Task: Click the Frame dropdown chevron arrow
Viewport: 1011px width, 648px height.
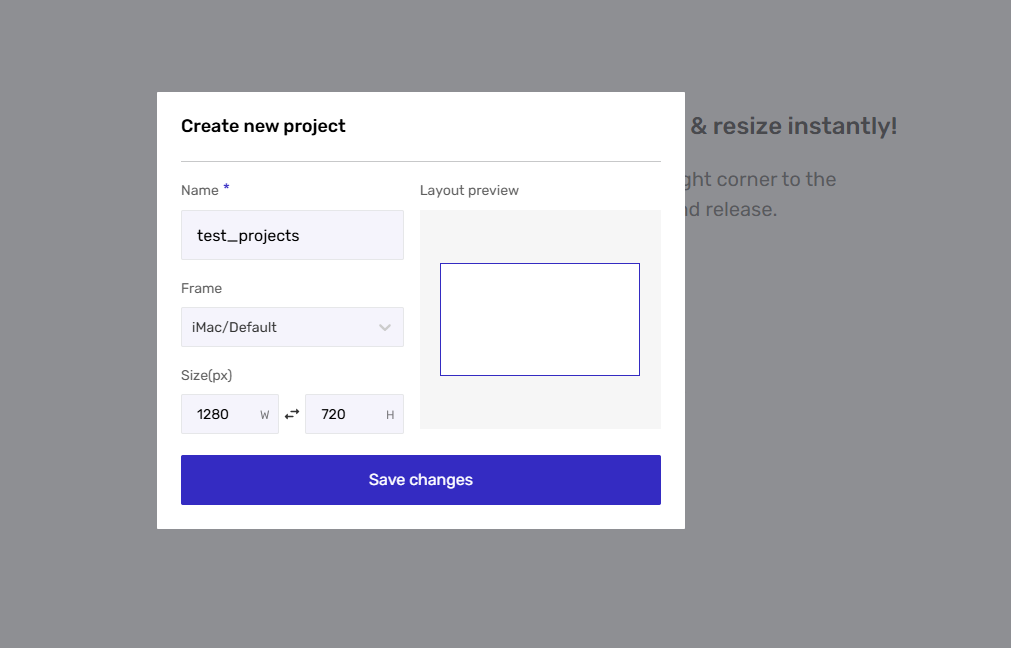Action: click(x=385, y=328)
